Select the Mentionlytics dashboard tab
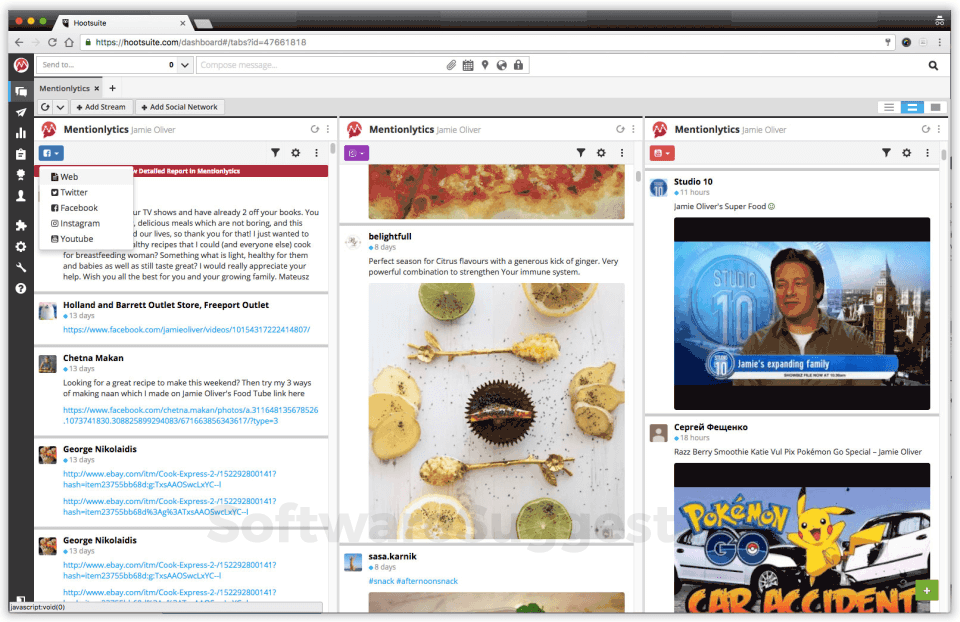The image size is (960, 622). (x=64, y=88)
